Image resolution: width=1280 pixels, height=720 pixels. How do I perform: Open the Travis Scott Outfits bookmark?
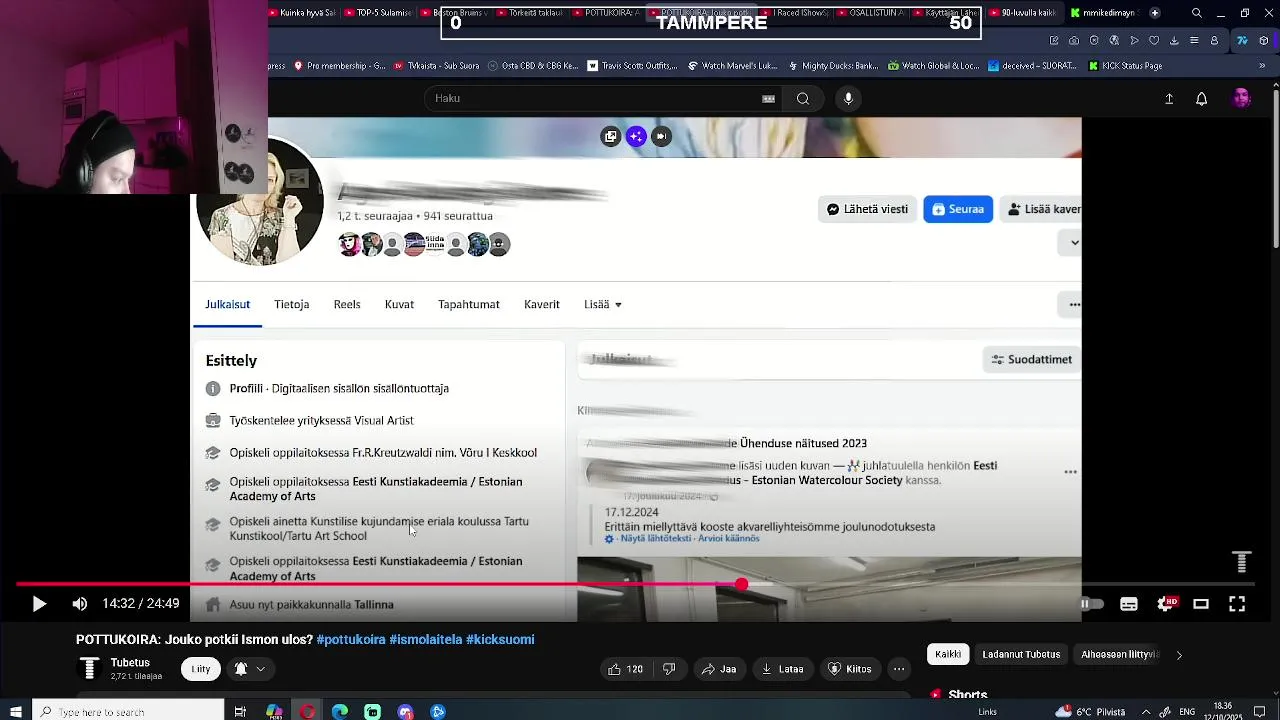point(633,66)
